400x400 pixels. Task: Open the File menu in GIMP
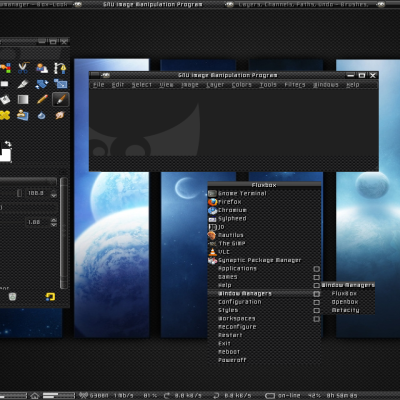click(x=99, y=85)
